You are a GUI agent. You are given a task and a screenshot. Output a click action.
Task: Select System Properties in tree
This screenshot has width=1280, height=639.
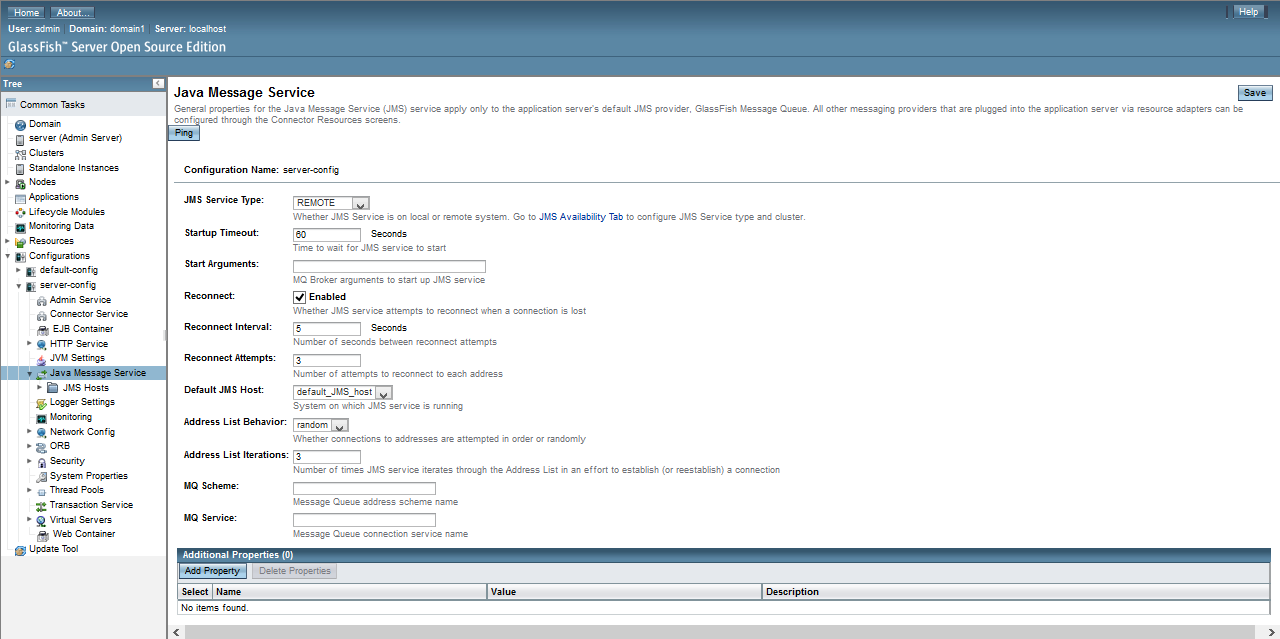pyautogui.click(x=89, y=476)
